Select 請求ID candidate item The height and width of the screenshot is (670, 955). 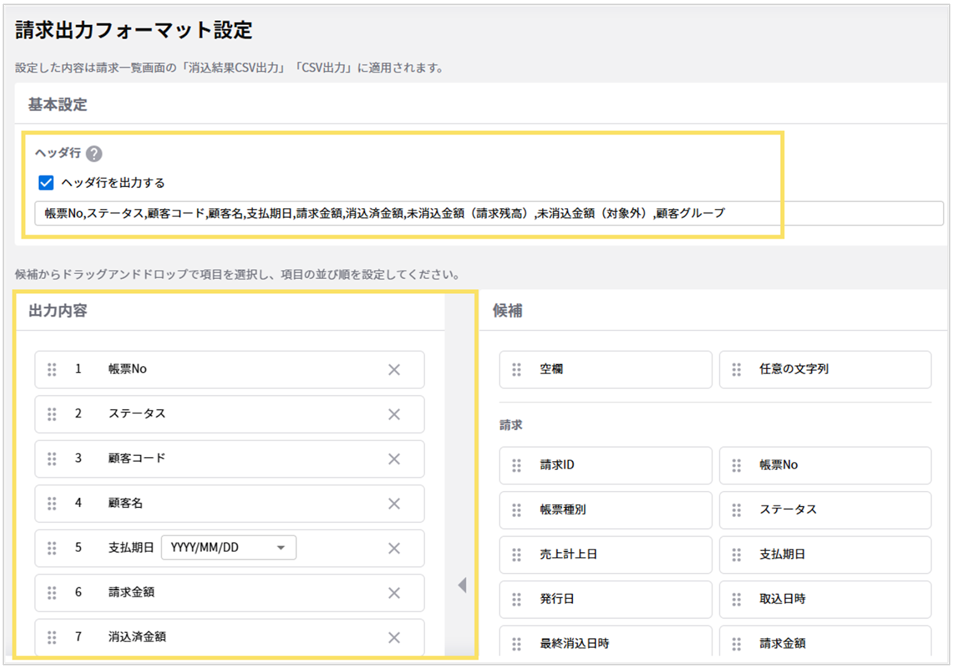(605, 465)
